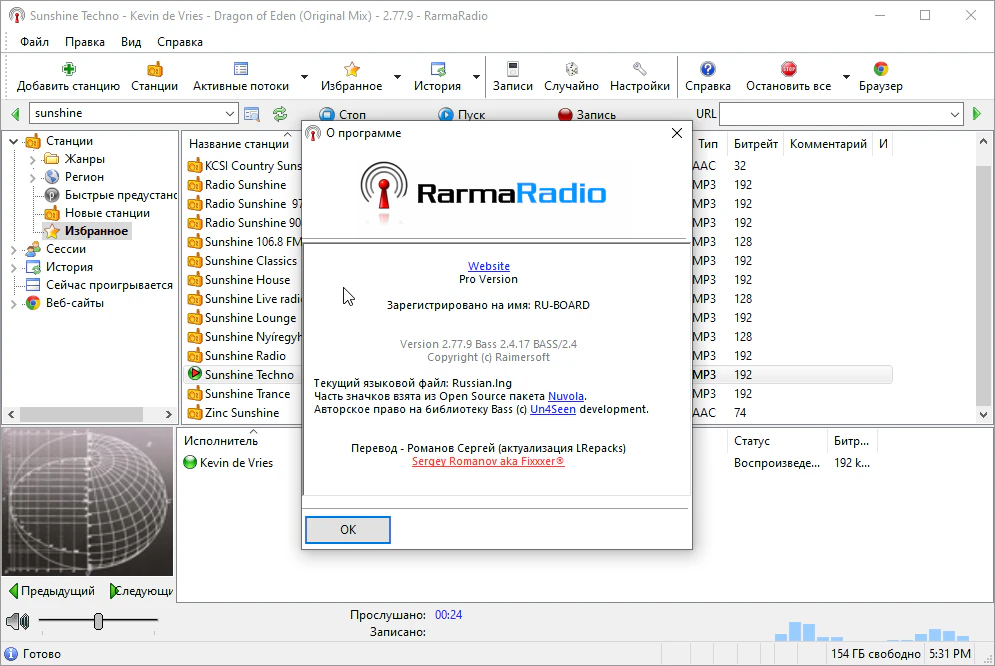Open Sergey Romanov aka Fixxxer link

[488, 461]
